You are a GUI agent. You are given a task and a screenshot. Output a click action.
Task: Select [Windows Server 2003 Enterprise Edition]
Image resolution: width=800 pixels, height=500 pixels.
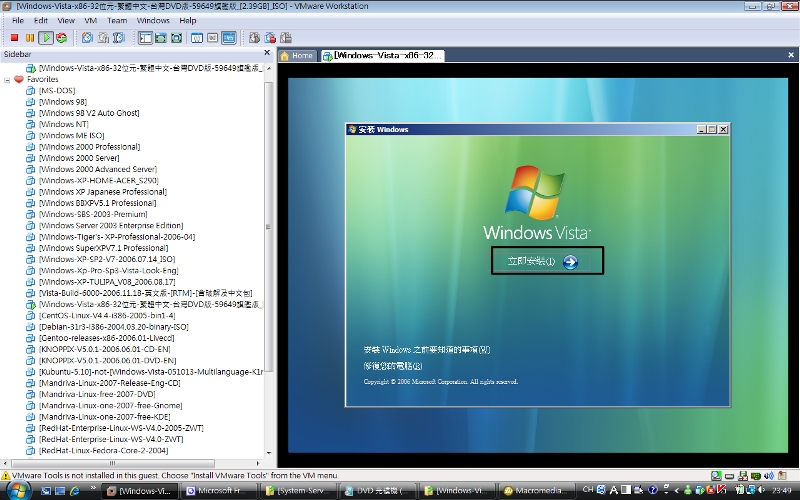[x=111, y=226]
